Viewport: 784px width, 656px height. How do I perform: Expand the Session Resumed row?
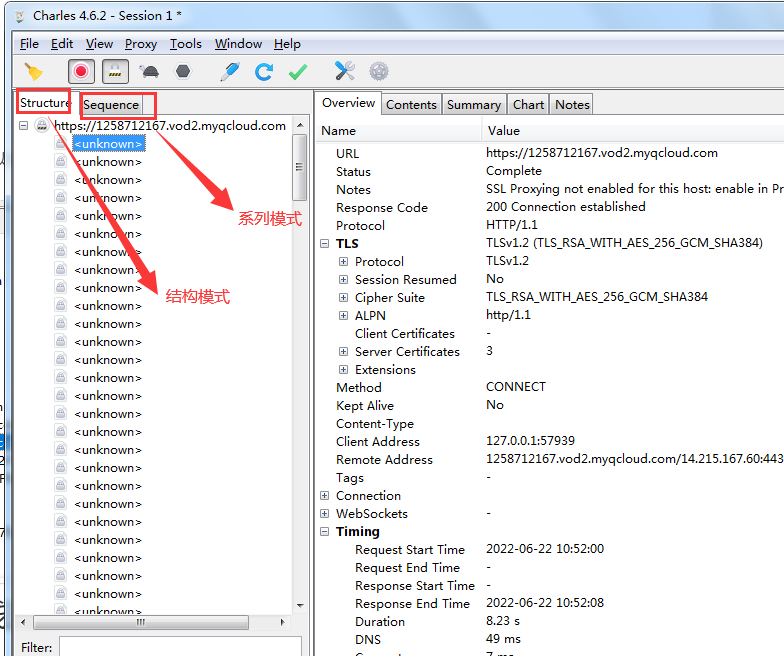tap(344, 280)
